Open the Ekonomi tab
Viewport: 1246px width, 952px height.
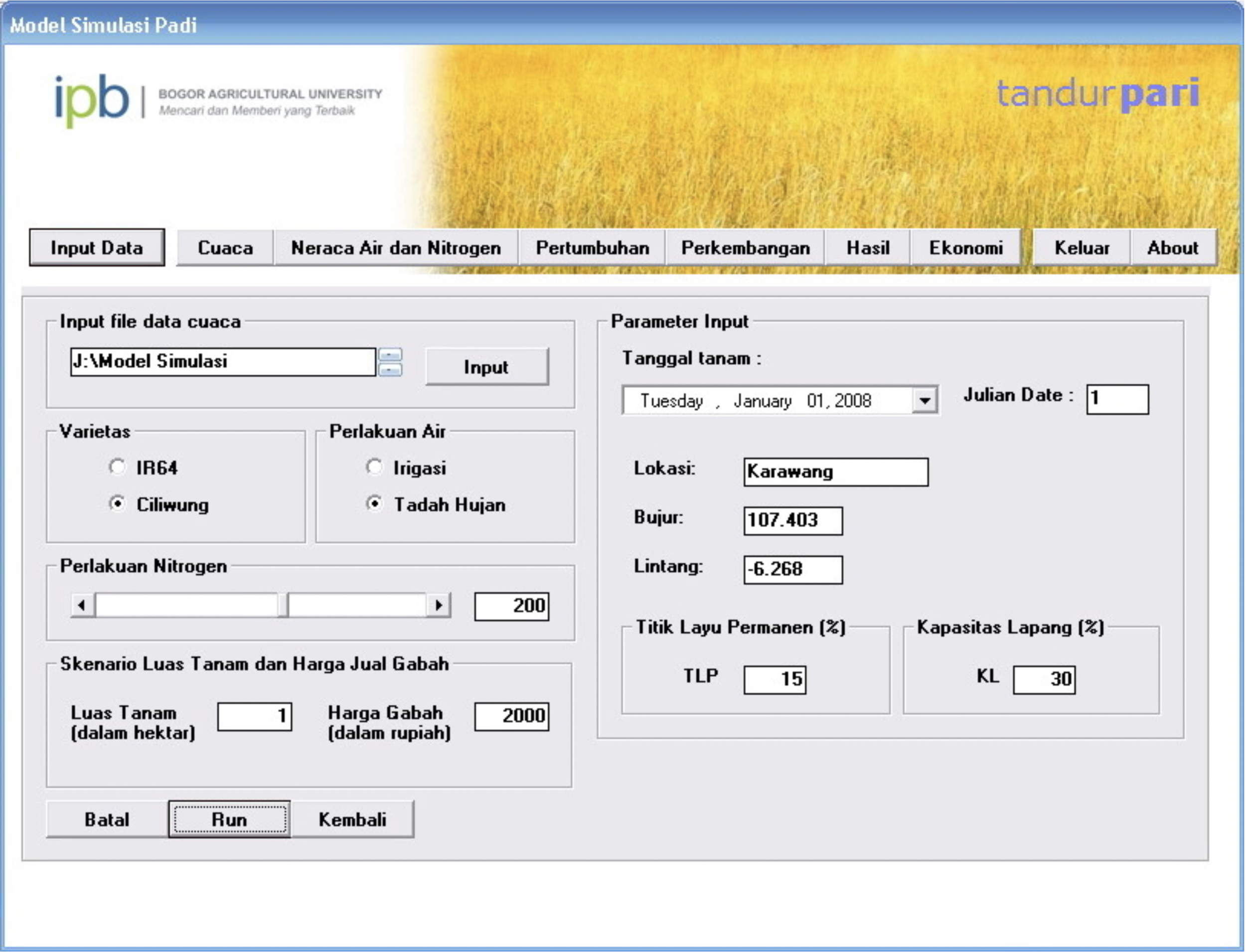965,248
